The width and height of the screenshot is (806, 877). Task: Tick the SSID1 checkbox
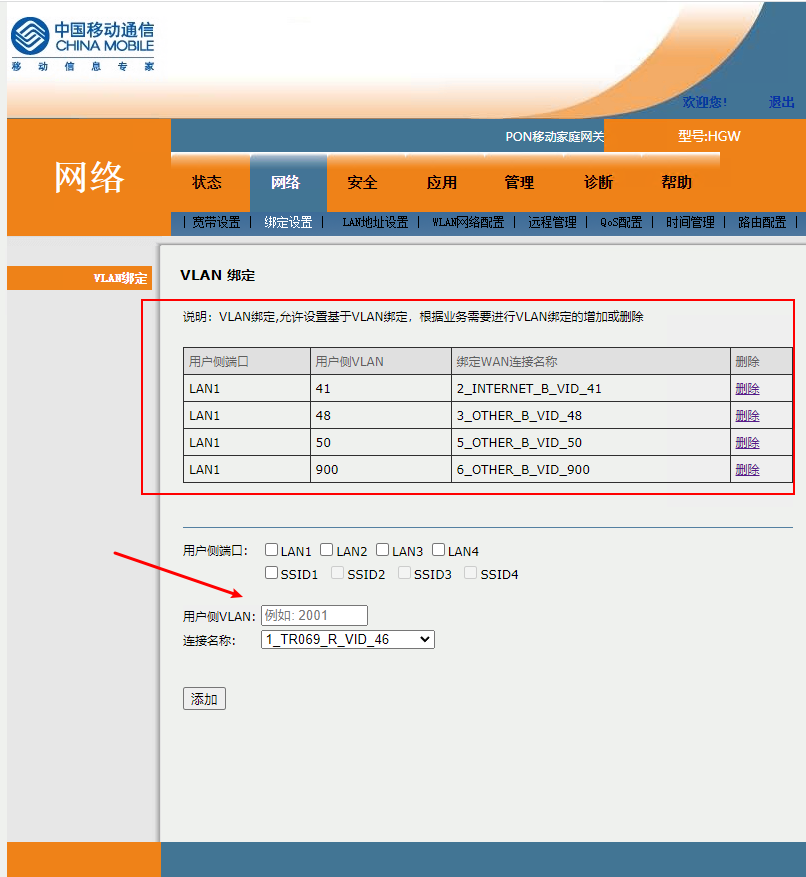(271, 573)
